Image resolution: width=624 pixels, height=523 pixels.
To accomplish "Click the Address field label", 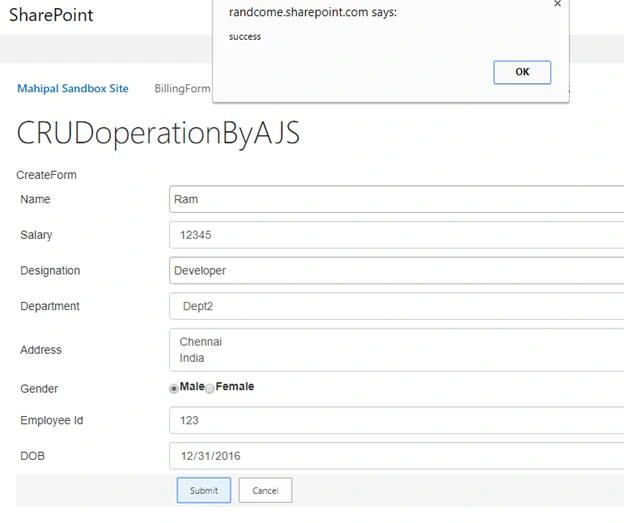I will click(41, 350).
